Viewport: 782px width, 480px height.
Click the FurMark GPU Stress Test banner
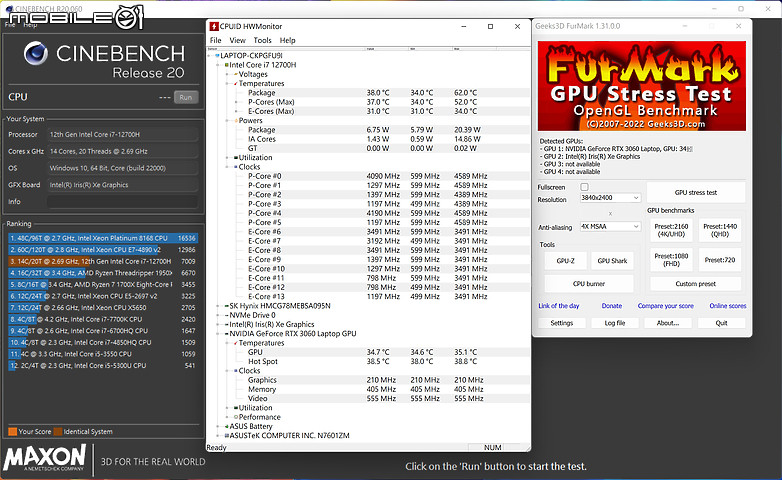pyautogui.click(x=641, y=86)
